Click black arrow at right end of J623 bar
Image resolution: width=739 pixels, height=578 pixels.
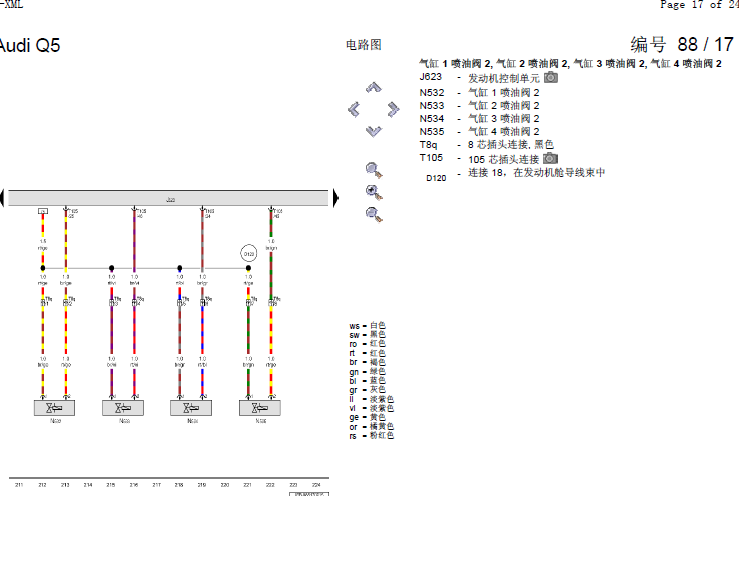(x=336, y=198)
